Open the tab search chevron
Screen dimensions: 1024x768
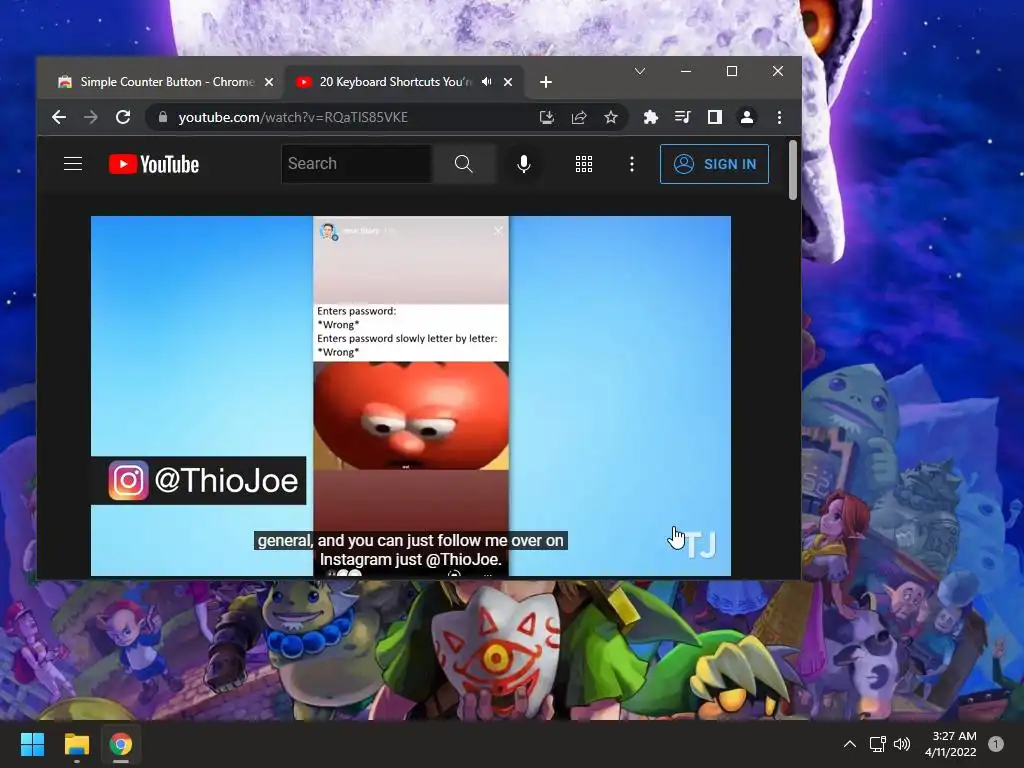tap(640, 71)
